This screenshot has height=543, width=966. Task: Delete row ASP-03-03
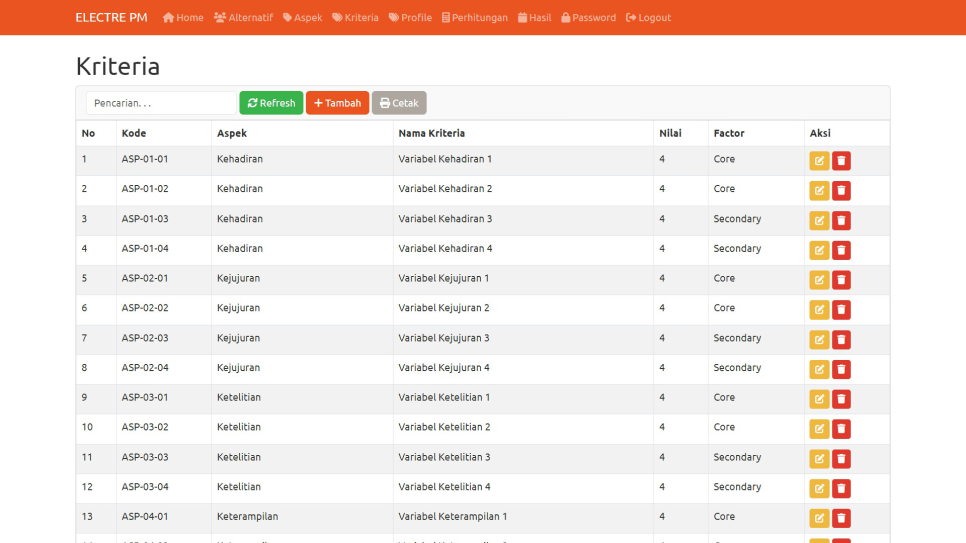pos(841,459)
